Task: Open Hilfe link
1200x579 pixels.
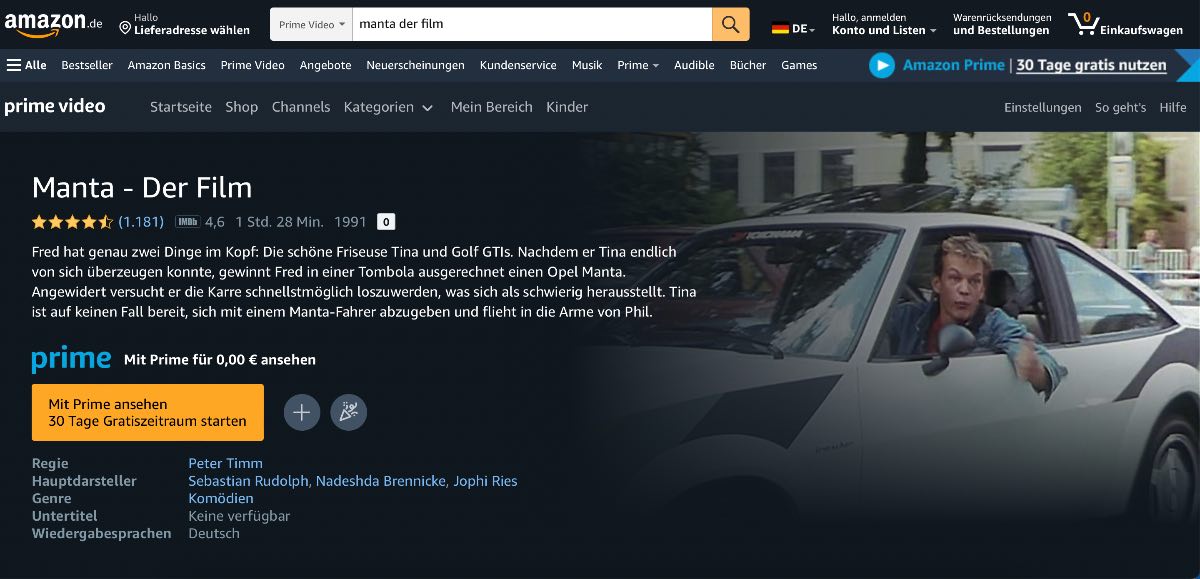Action: (x=1173, y=107)
